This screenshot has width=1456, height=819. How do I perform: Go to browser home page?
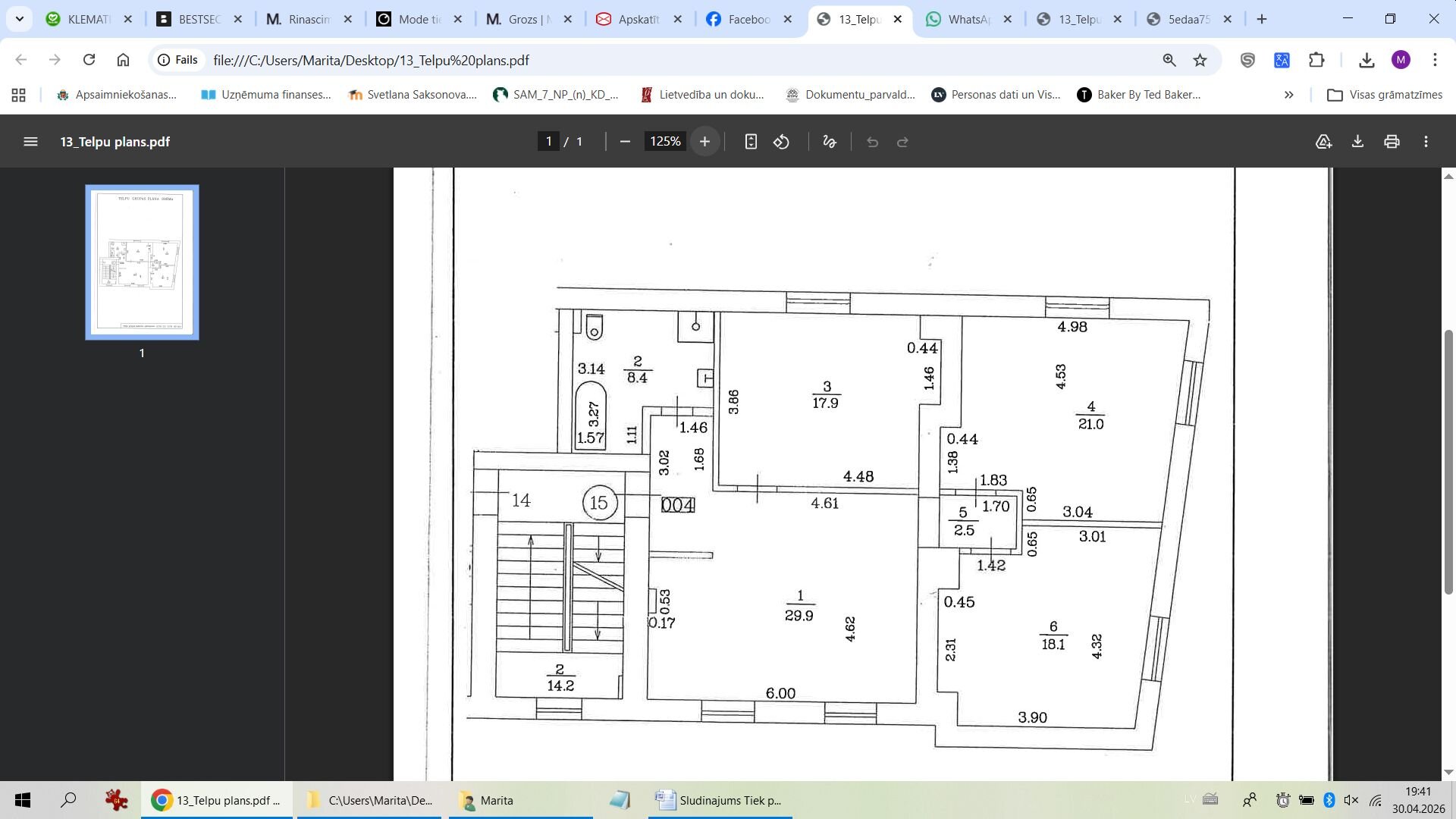coord(124,60)
